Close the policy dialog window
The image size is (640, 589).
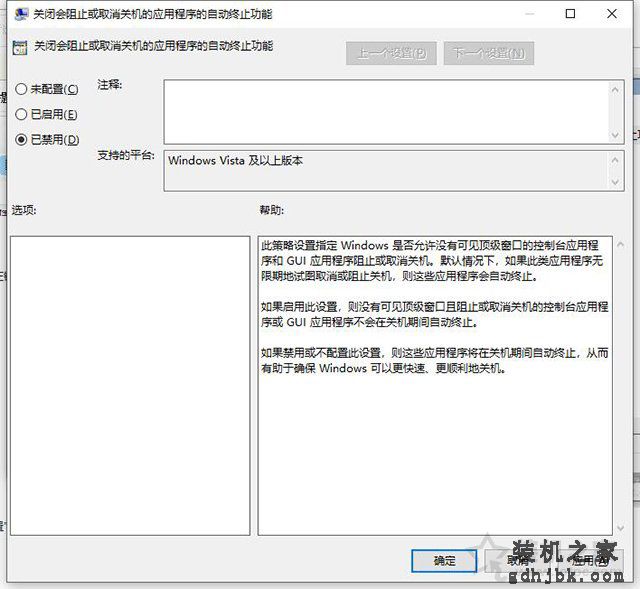612,14
